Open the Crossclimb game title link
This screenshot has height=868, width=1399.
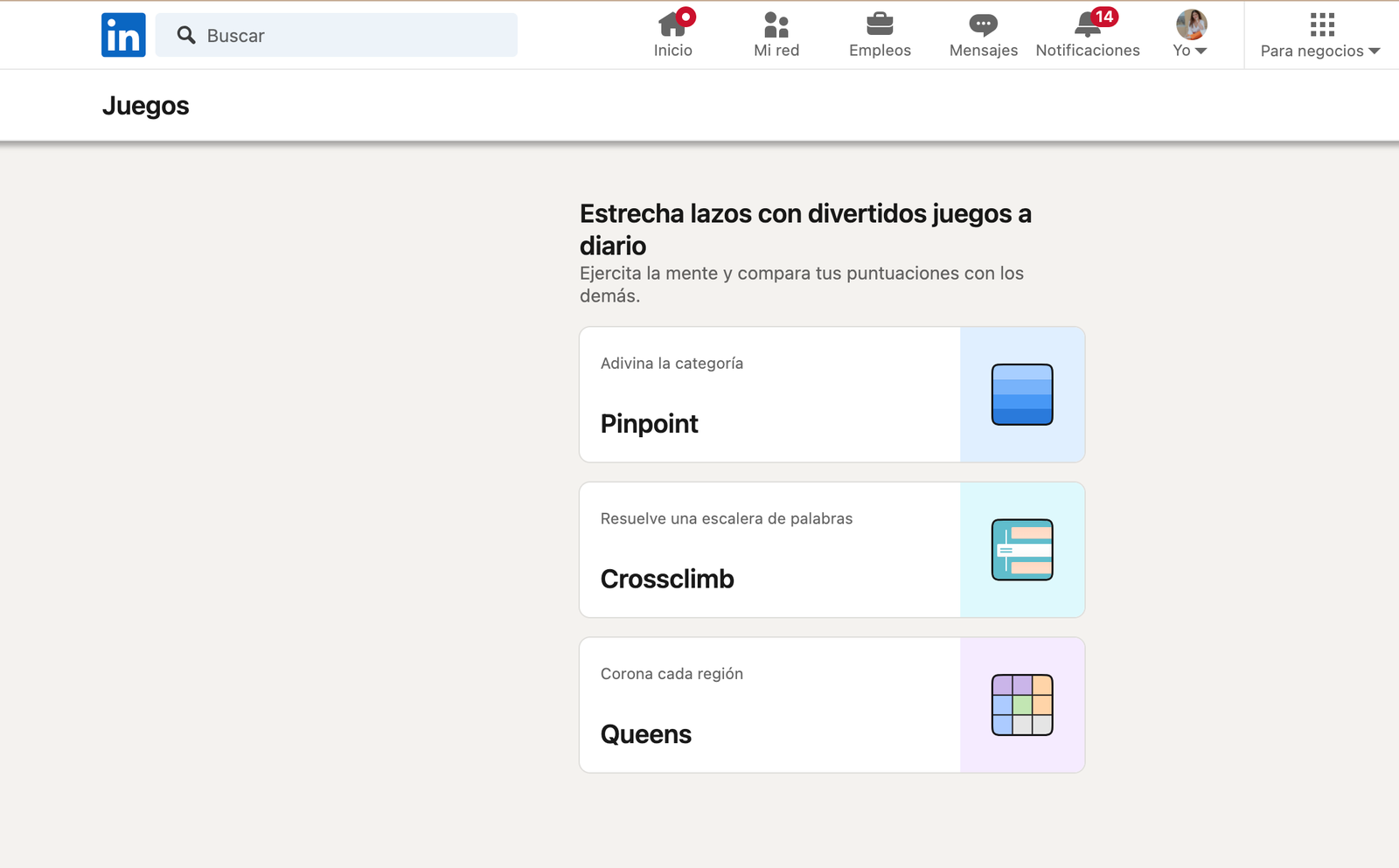click(667, 579)
